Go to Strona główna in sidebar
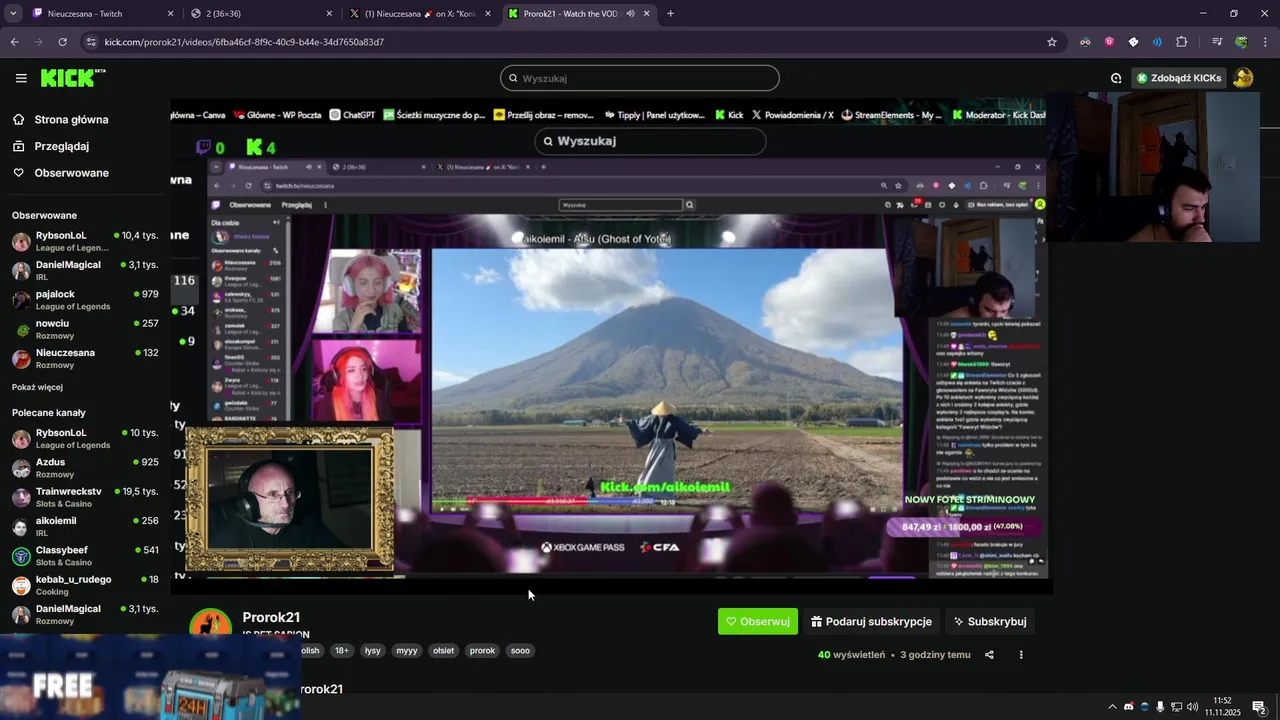The image size is (1280, 720). coord(71,120)
